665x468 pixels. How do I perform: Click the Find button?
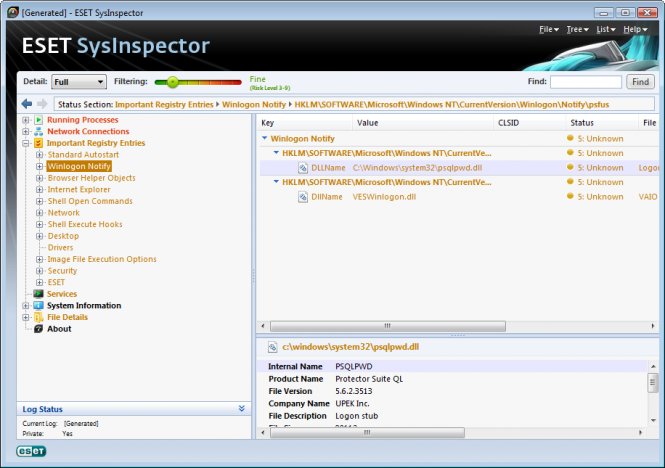(x=640, y=82)
